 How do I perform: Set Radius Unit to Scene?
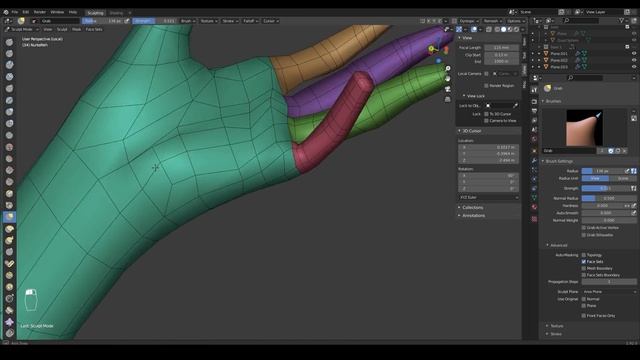pyautogui.click(x=623, y=178)
